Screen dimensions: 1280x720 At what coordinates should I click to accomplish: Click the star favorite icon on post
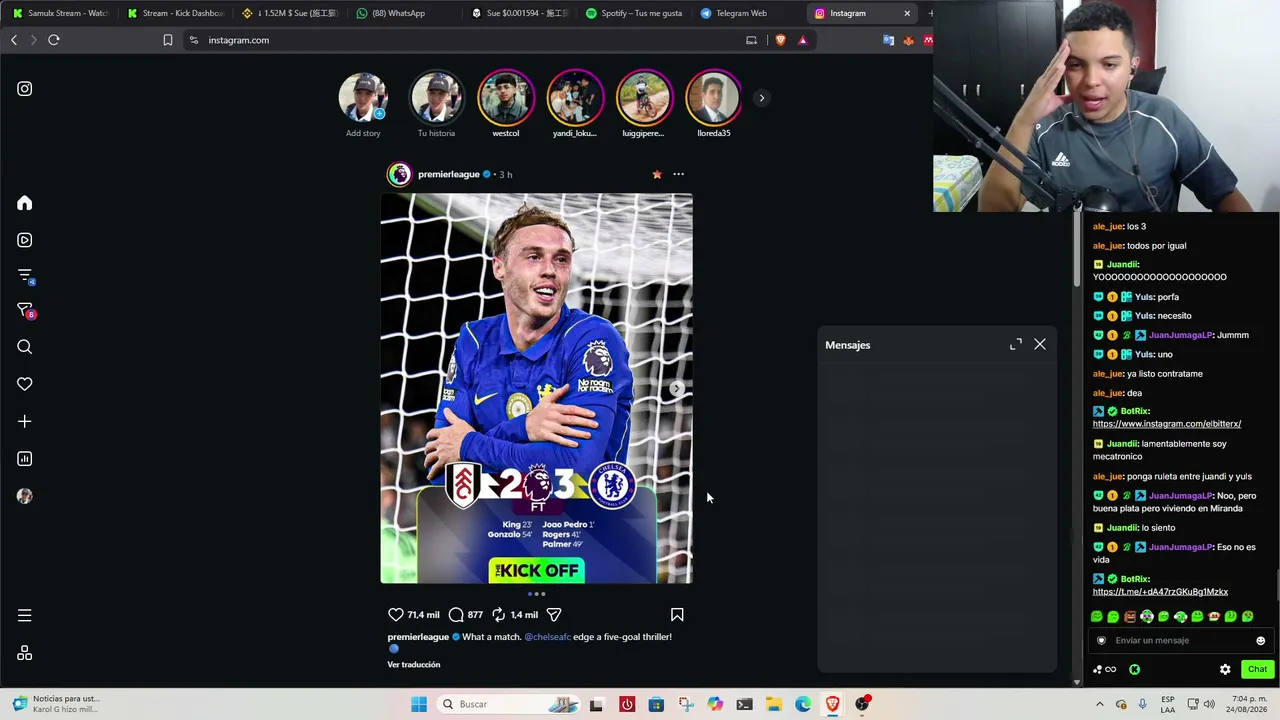click(657, 174)
